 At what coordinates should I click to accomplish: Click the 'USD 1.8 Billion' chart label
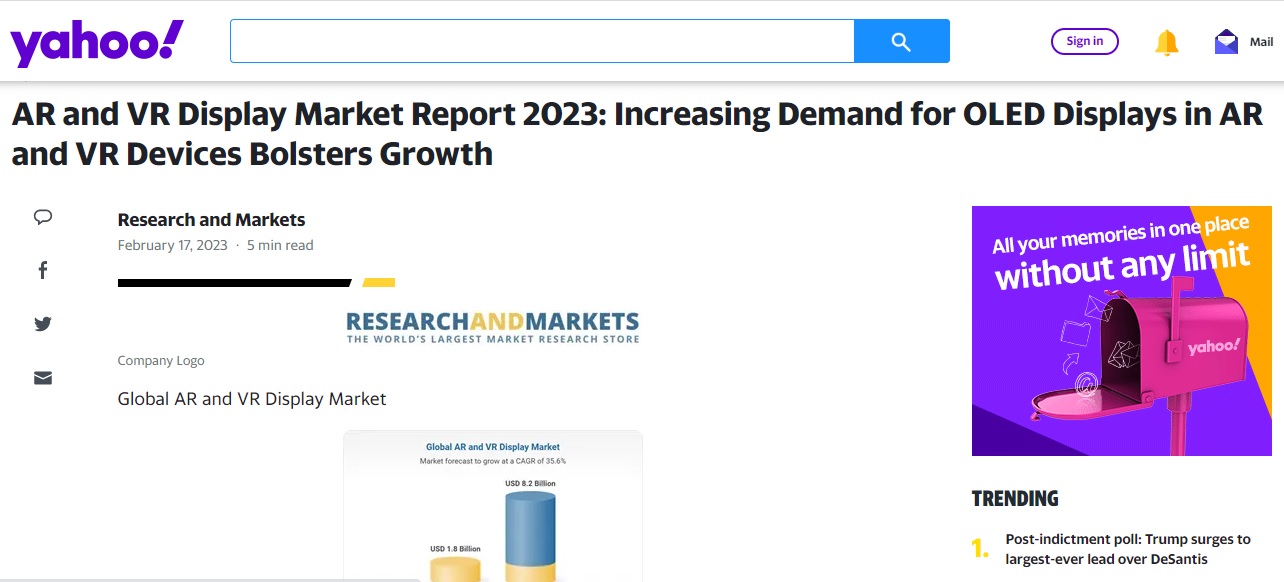click(455, 549)
